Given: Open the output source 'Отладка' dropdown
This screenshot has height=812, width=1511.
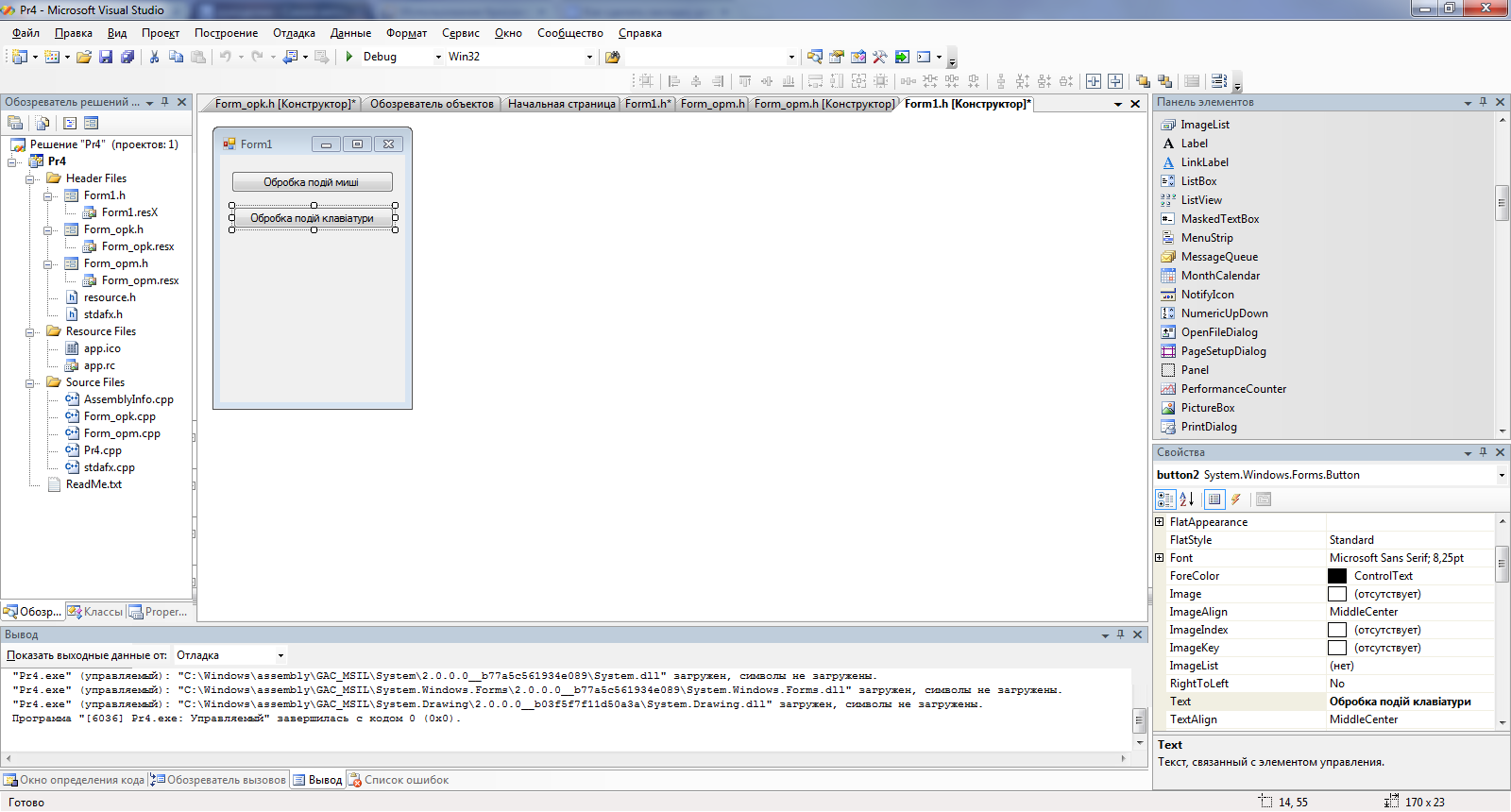Looking at the screenshot, I should (x=280, y=655).
